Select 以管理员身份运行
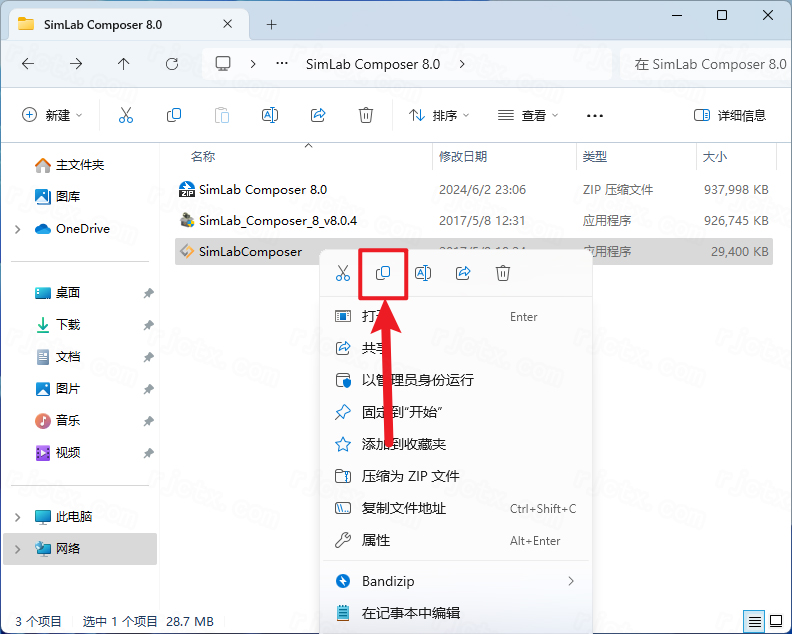Viewport: 792px width, 634px height. click(456, 380)
